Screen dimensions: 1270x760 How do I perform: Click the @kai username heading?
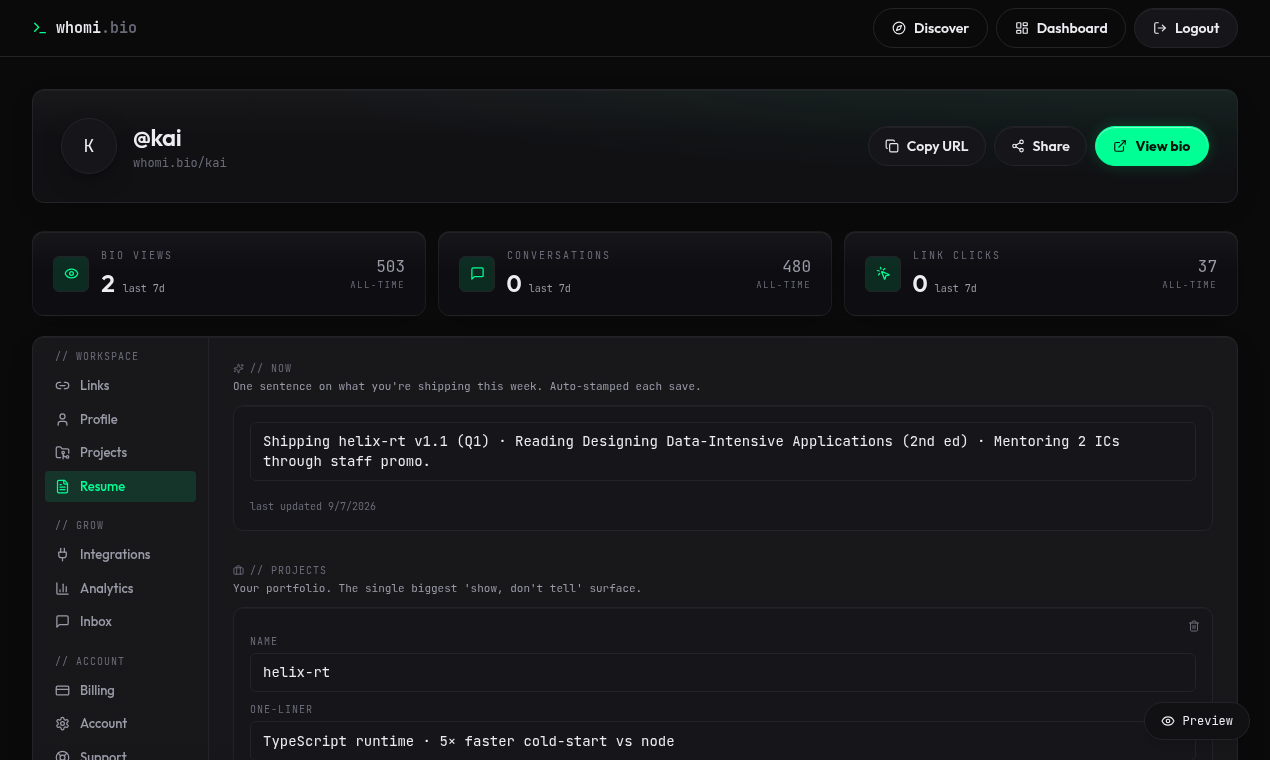click(157, 138)
